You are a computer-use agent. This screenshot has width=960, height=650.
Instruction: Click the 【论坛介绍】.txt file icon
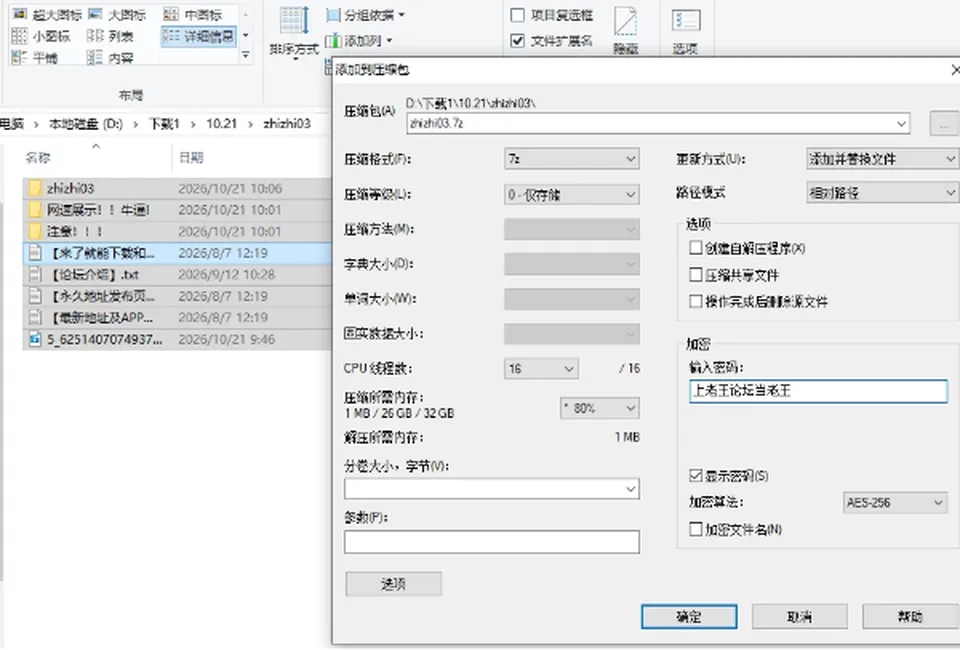click(x=36, y=275)
